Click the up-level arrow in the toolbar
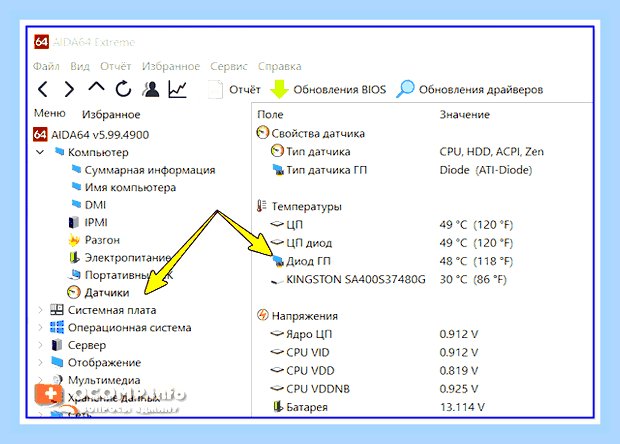This screenshot has height=444, width=620. [x=96, y=87]
